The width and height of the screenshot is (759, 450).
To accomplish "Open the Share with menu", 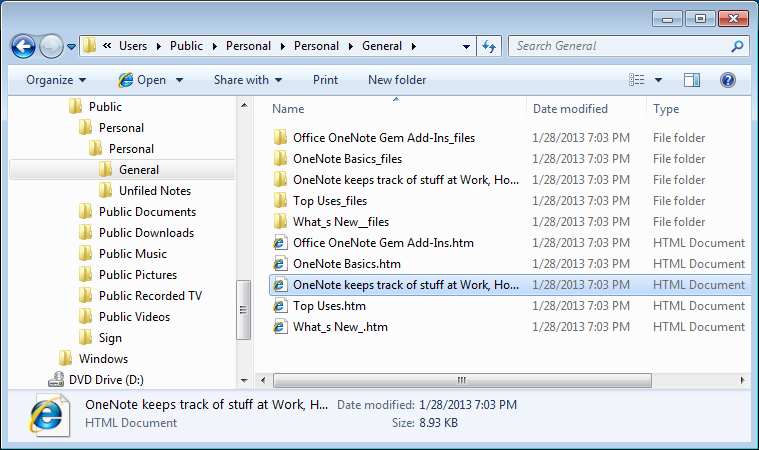I will (x=248, y=80).
